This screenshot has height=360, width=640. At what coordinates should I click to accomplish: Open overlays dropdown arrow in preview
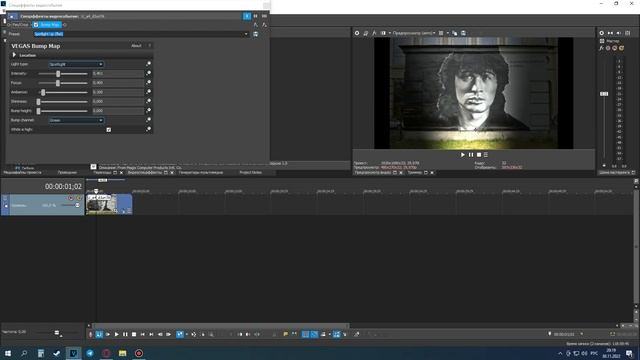[x=448, y=33]
